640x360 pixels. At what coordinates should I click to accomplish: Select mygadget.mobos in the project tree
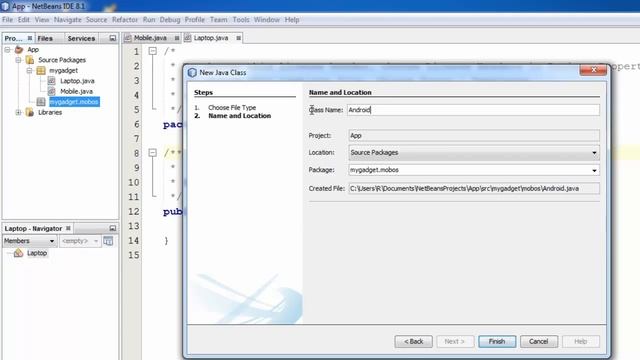(x=74, y=102)
